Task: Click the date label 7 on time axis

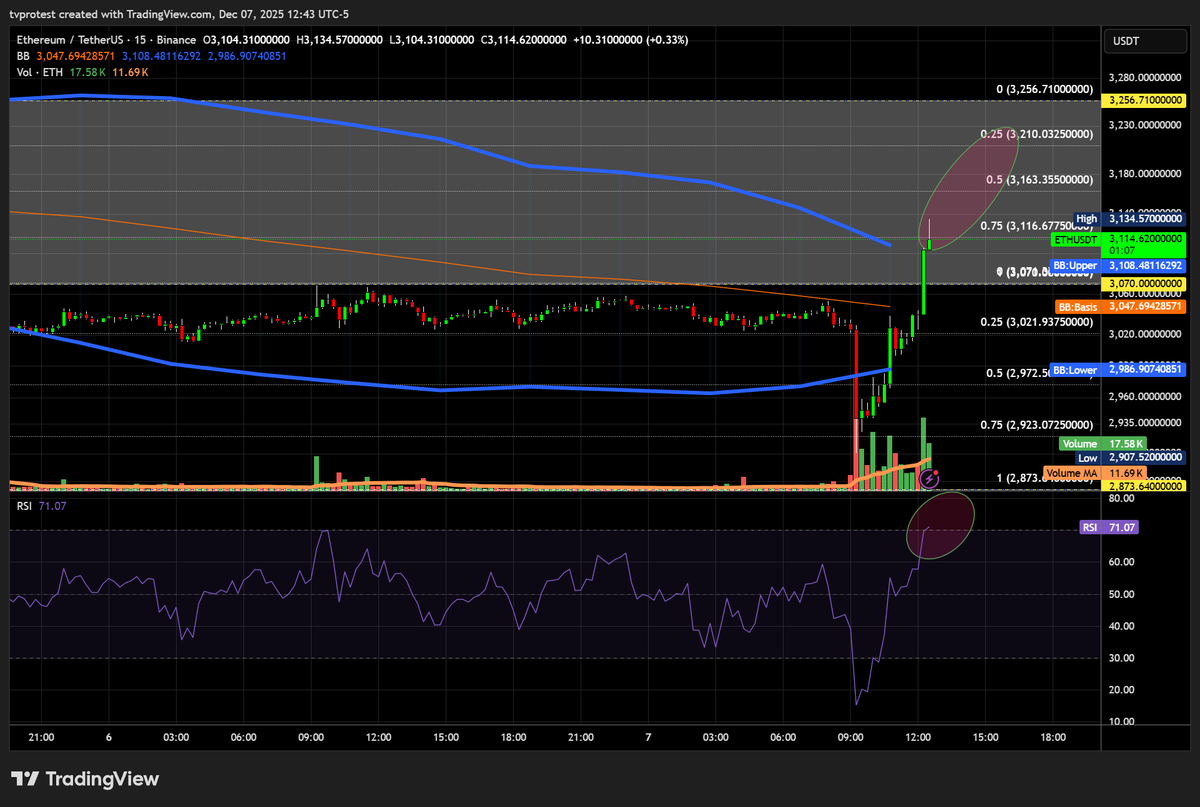Action: tap(648, 737)
